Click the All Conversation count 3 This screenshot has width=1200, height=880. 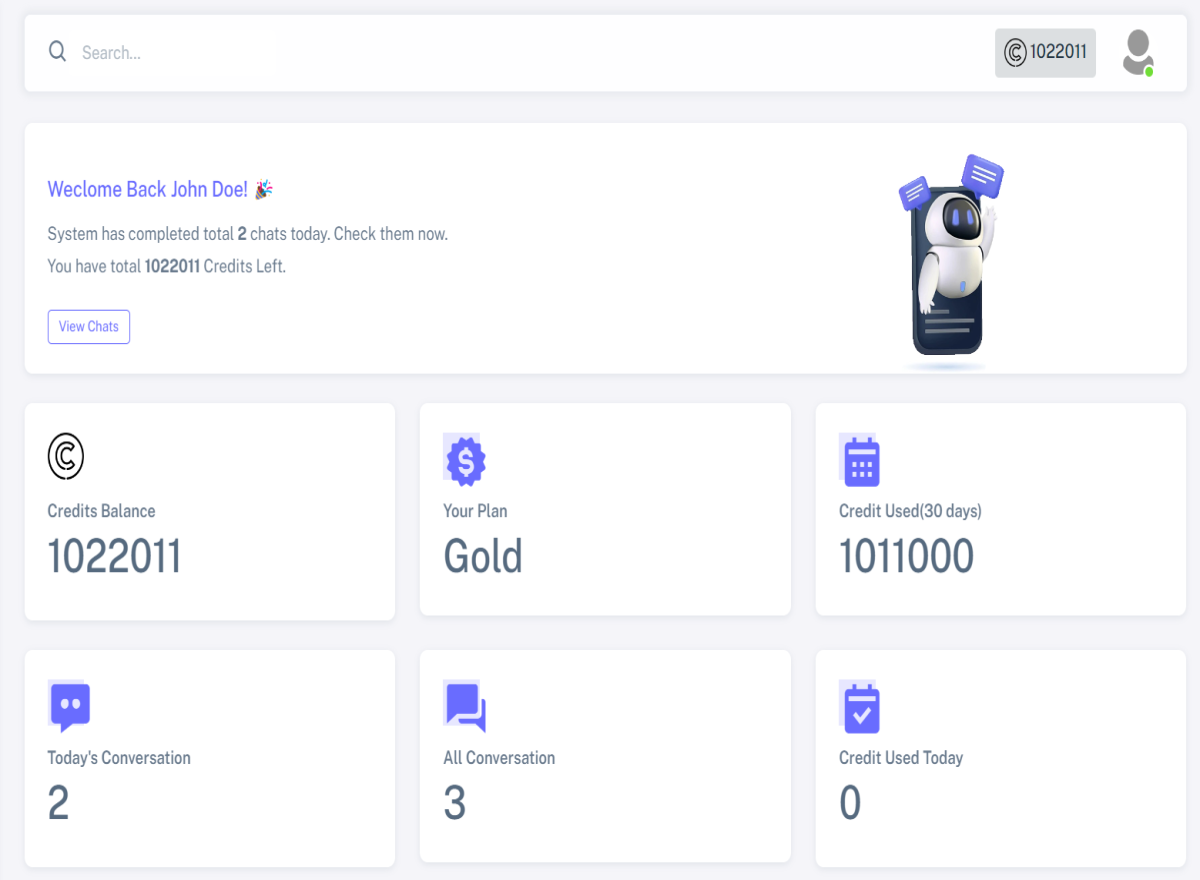(455, 803)
